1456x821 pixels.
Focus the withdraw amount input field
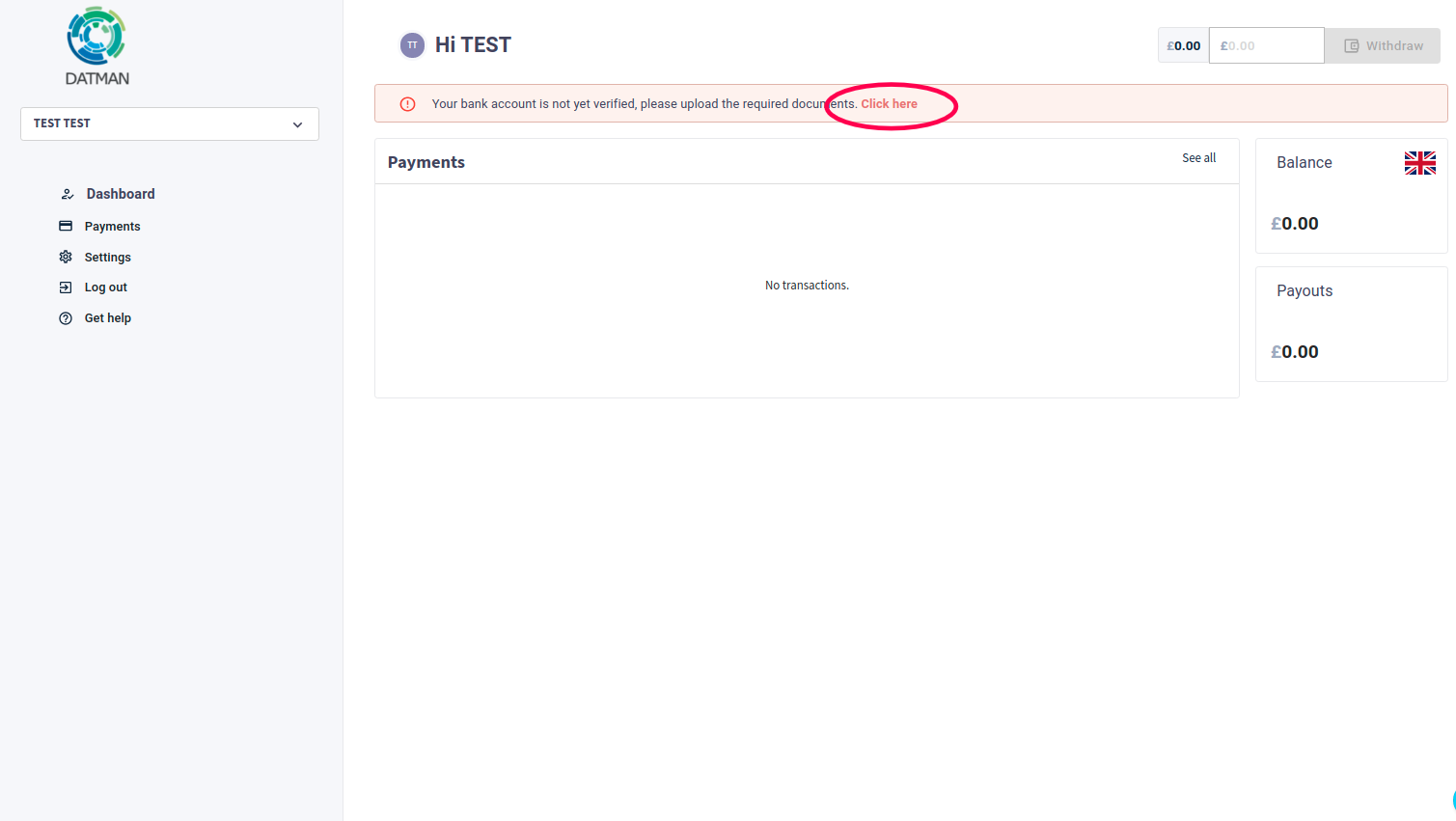coord(1266,45)
